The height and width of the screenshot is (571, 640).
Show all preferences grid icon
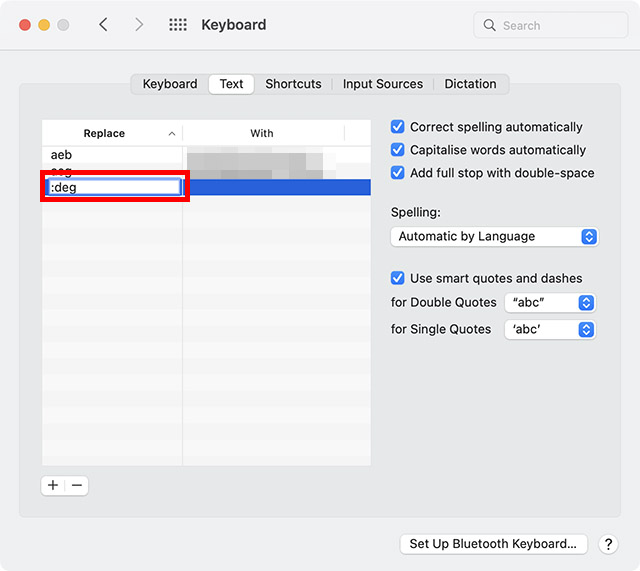tap(178, 25)
